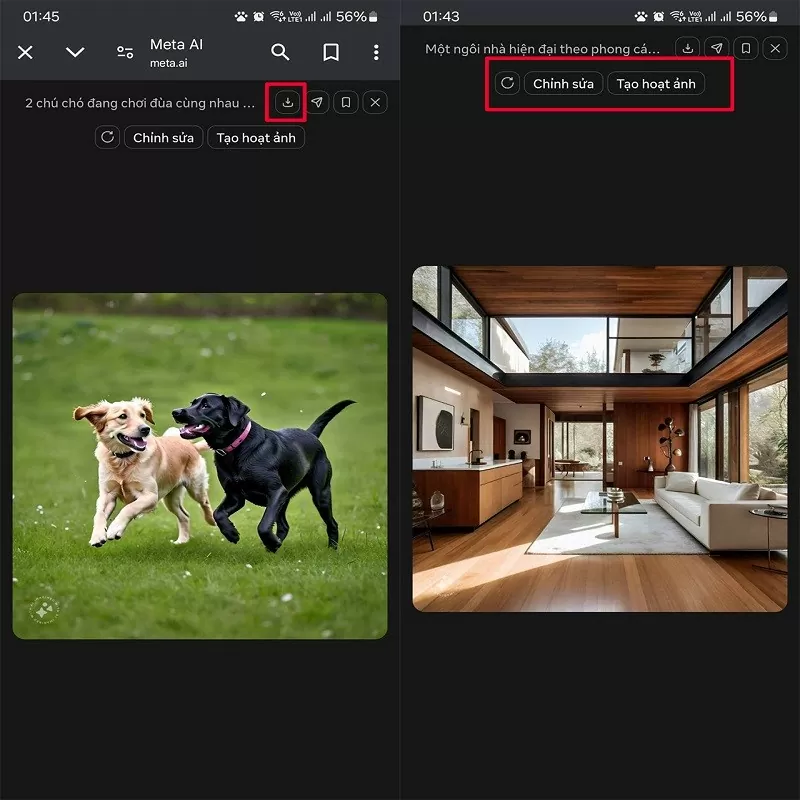Tap the download icon for the modern house image

688,47
